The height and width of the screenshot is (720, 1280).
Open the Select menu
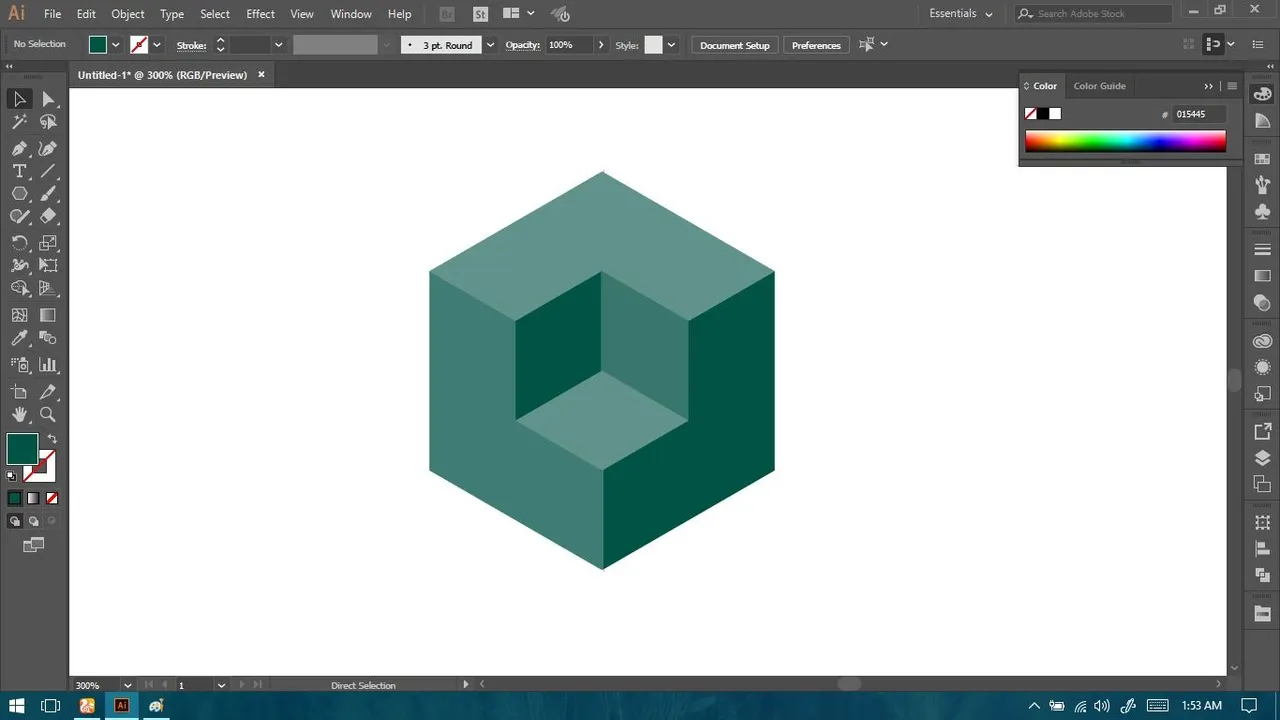click(x=215, y=14)
